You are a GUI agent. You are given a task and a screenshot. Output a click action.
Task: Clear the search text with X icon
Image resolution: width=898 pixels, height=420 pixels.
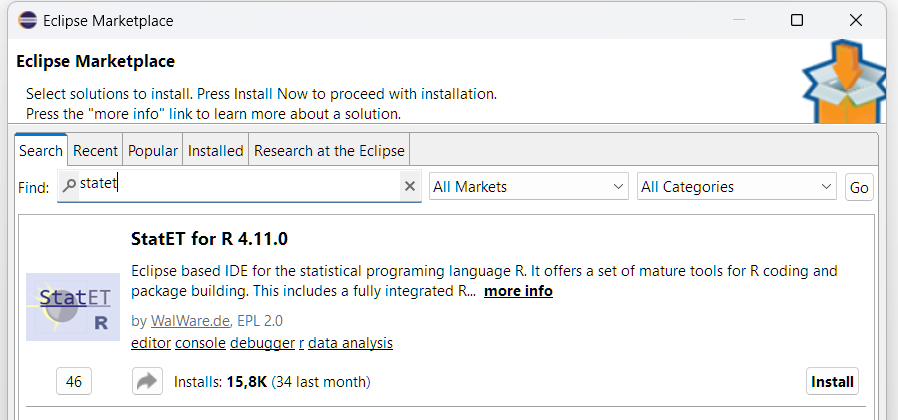[409, 186]
